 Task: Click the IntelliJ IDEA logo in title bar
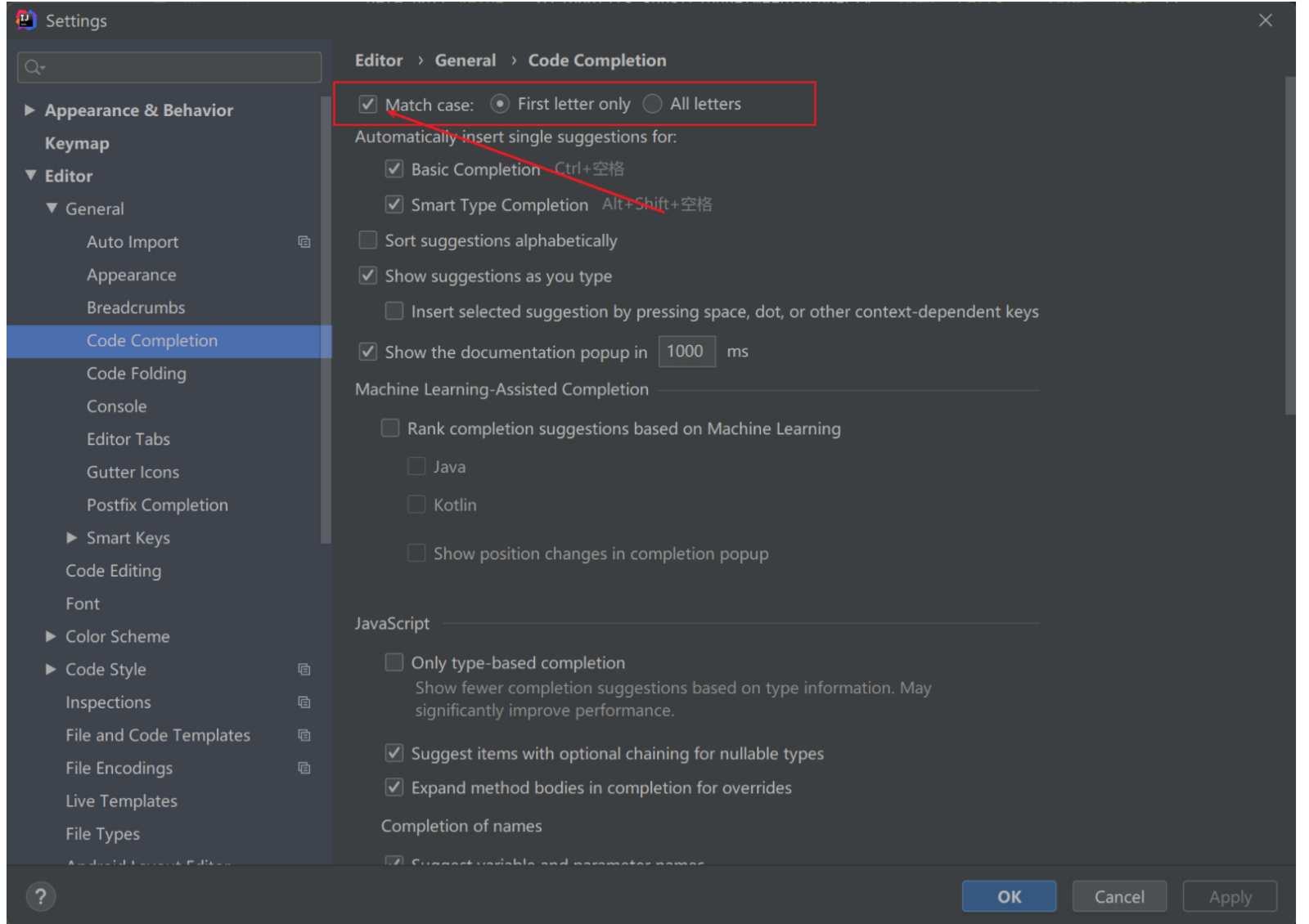pyautogui.click(x=25, y=20)
